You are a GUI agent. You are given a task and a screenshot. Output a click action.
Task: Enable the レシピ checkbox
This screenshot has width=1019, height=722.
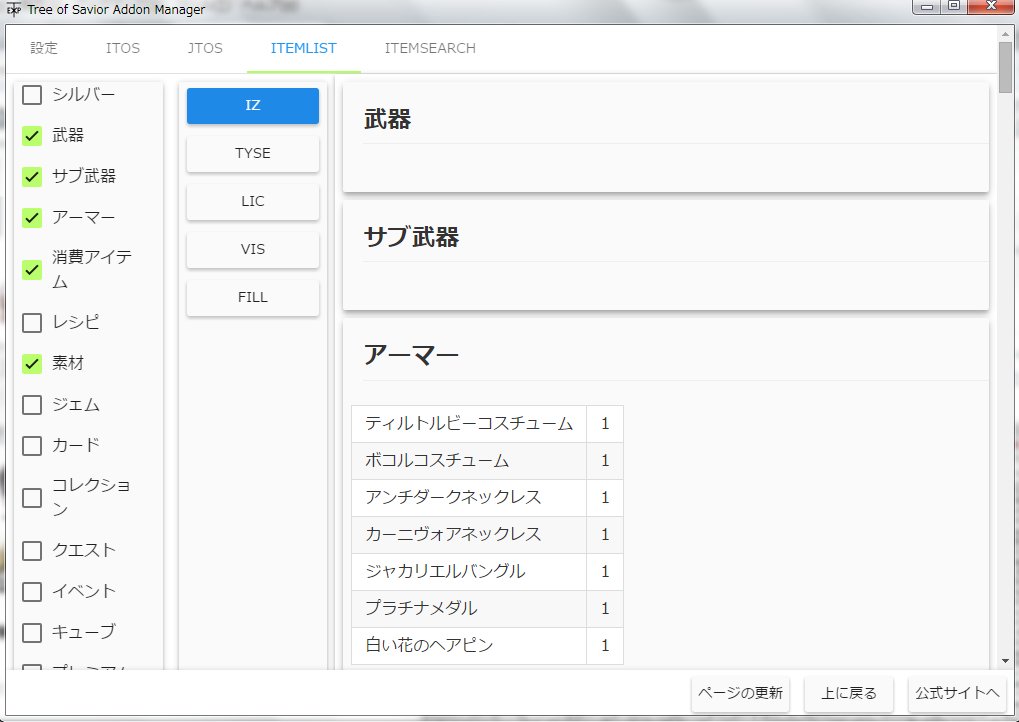coord(31,322)
